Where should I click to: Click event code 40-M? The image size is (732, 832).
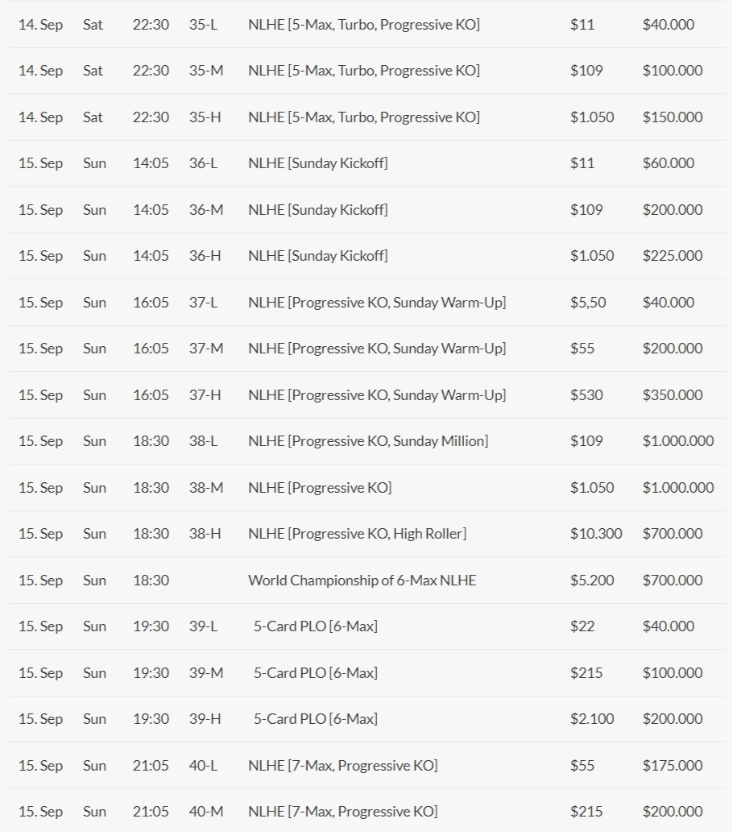[206, 812]
